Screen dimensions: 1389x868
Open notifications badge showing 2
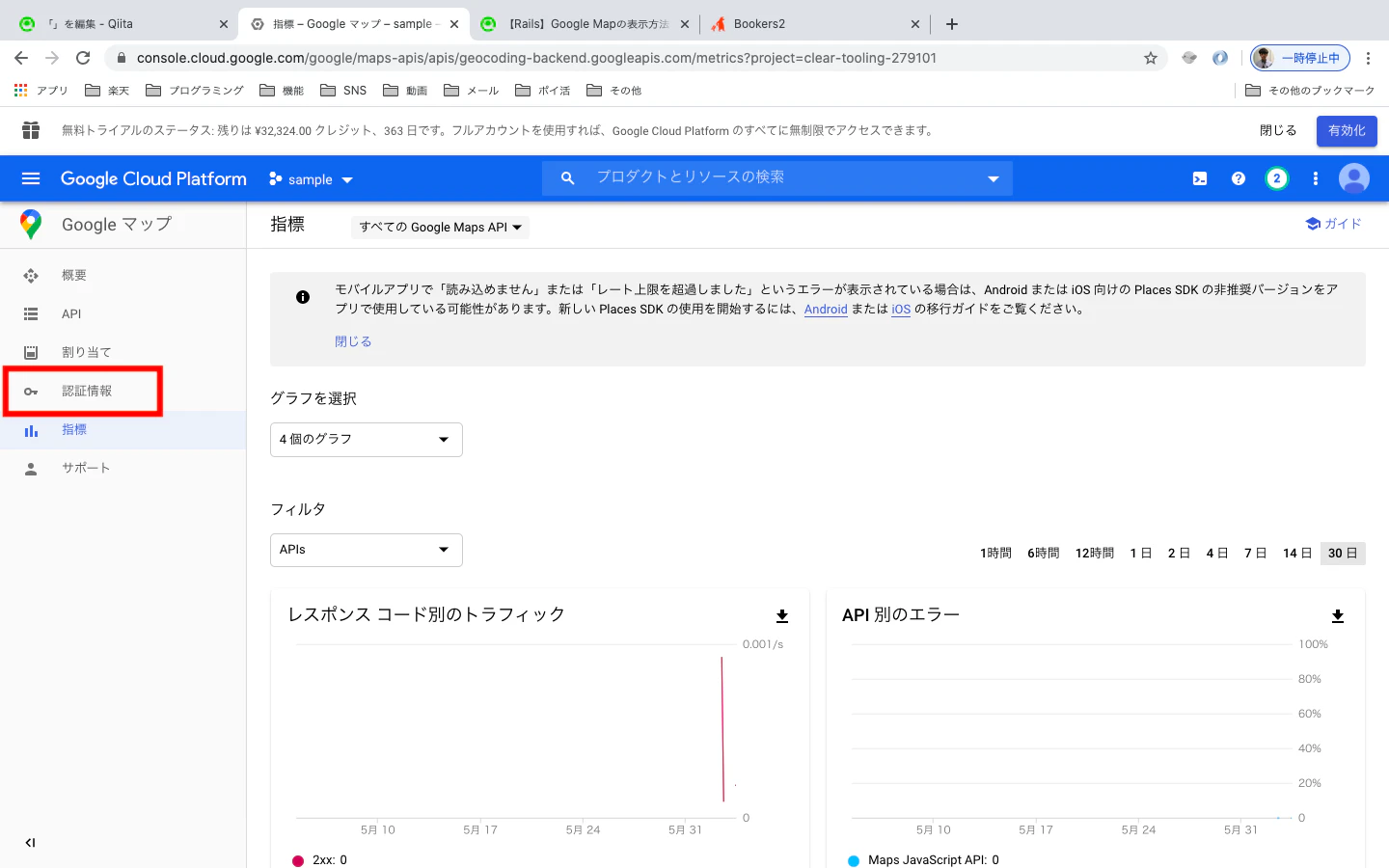pyautogui.click(x=1277, y=178)
